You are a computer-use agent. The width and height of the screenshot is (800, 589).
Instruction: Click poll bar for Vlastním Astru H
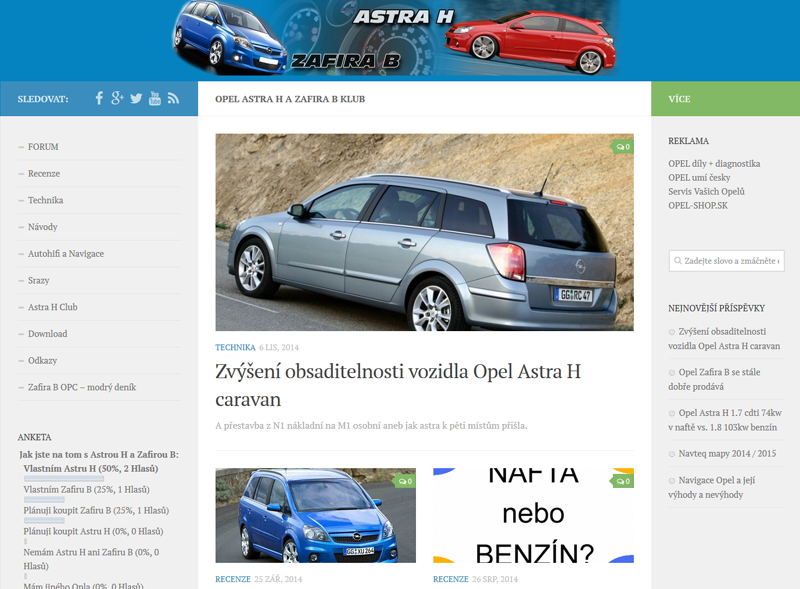[64, 479]
